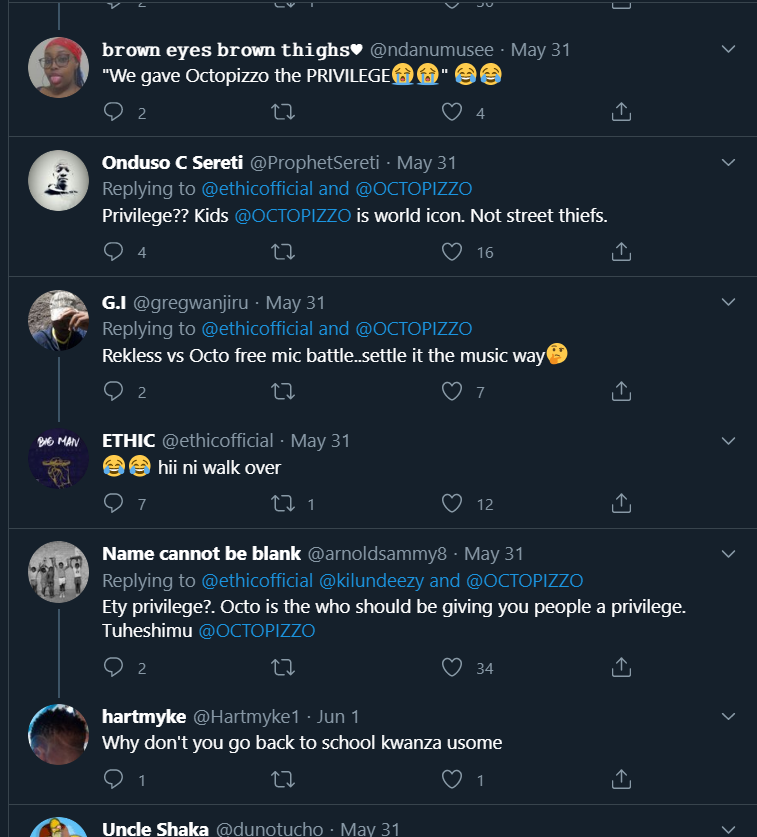Open @kilundeezy profile link
This screenshot has height=837, width=757.
pos(371,580)
